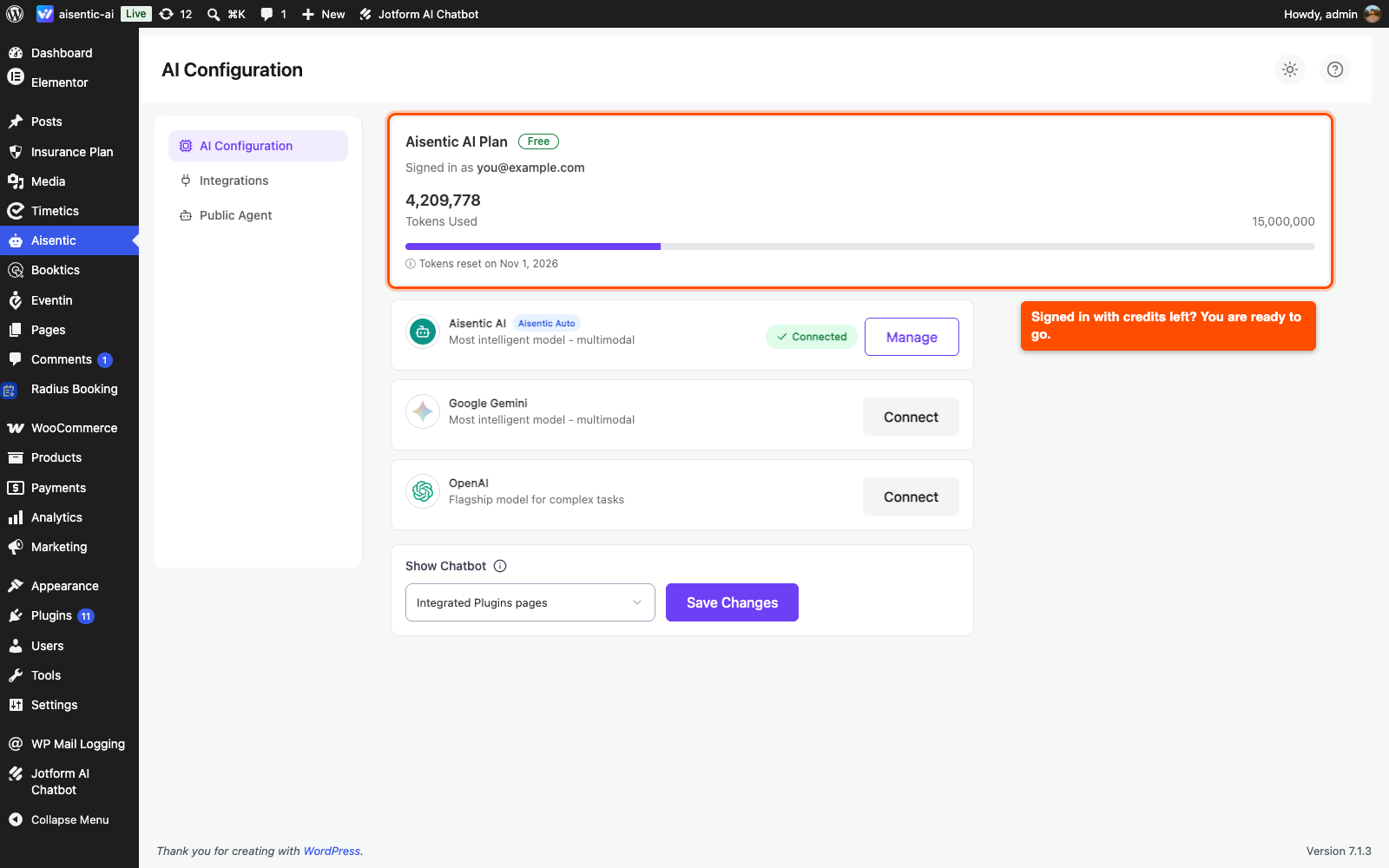Switch to the Public Agent tab
The height and width of the screenshot is (868, 1389).
(x=258, y=215)
